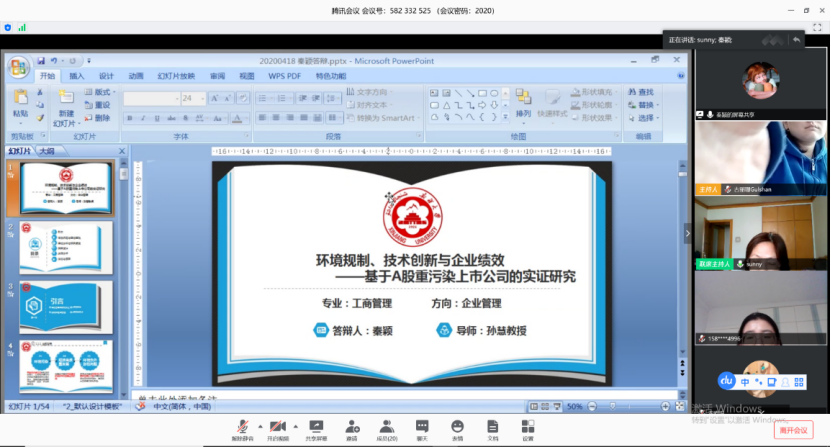Image resolution: width=831 pixels, height=448 pixels.
Task: Select slide 2 thumbnail in slide panel
Action: click(x=66, y=248)
